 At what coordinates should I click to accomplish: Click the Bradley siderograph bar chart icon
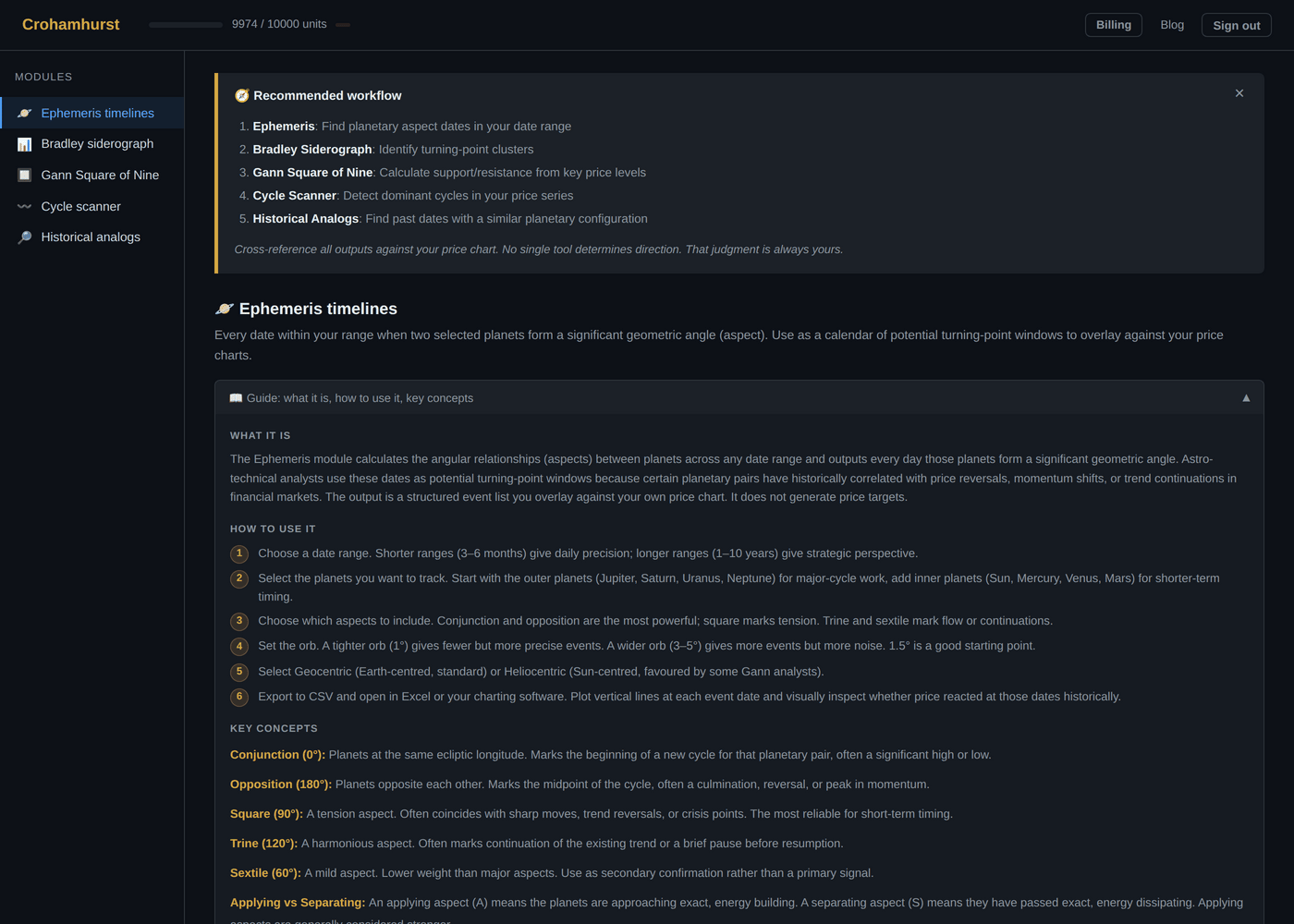pos(25,144)
